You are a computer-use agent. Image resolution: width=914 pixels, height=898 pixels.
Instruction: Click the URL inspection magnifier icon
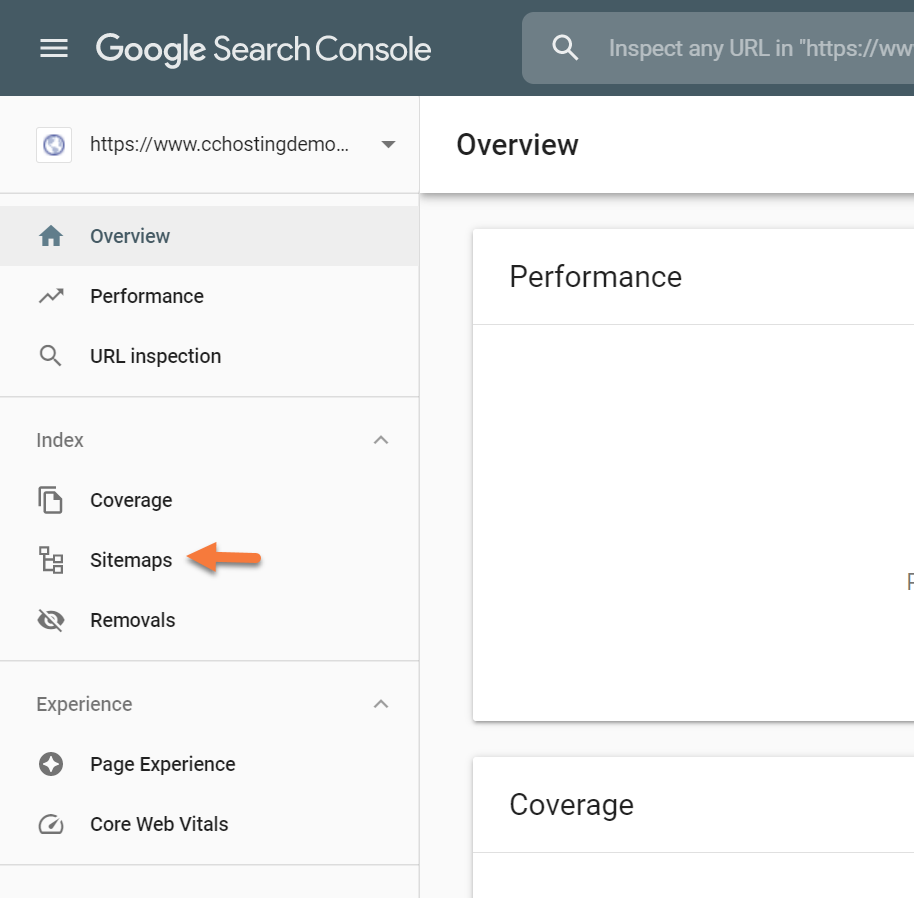click(x=51, y=356)
